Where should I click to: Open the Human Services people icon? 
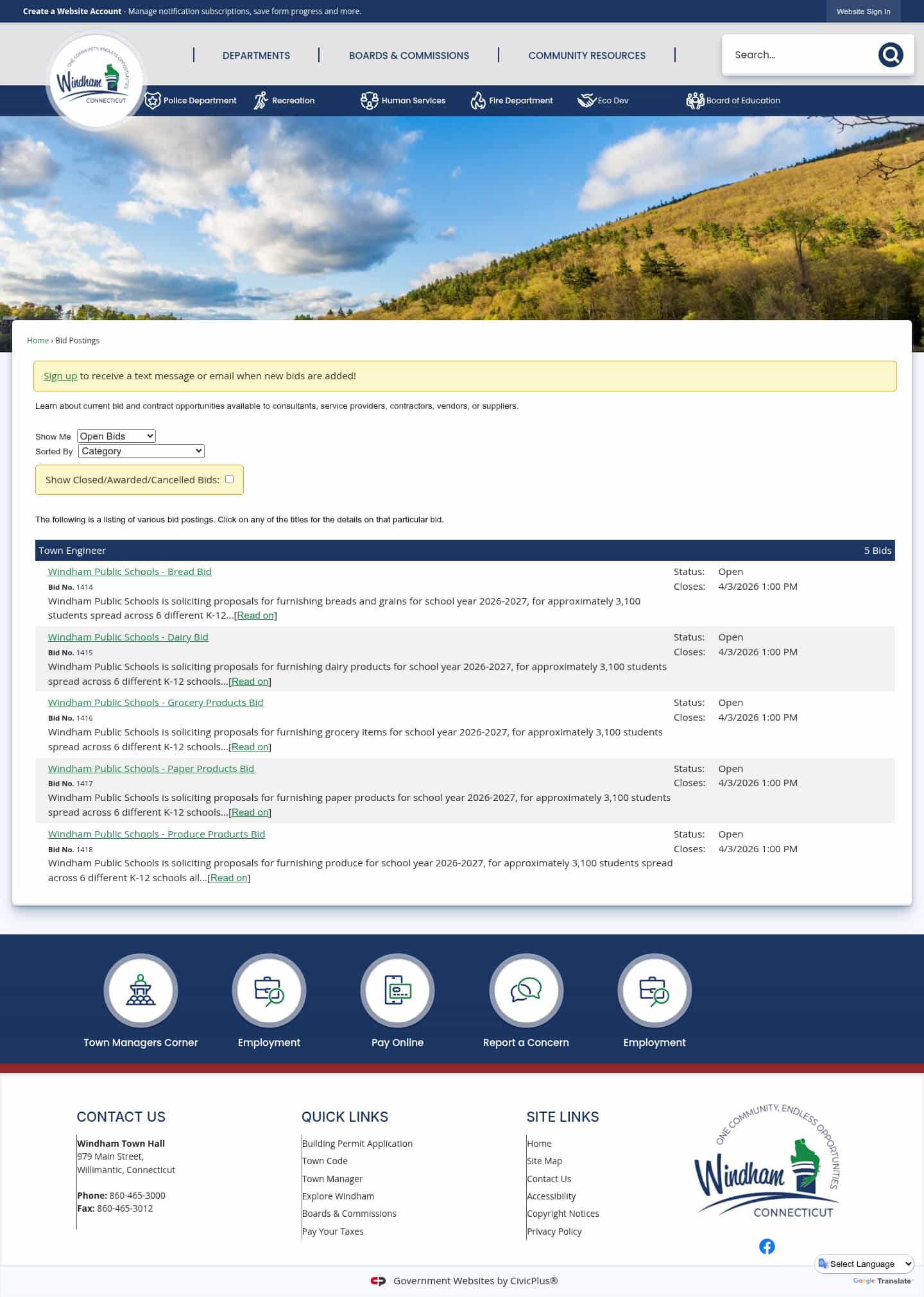(370, 101)
